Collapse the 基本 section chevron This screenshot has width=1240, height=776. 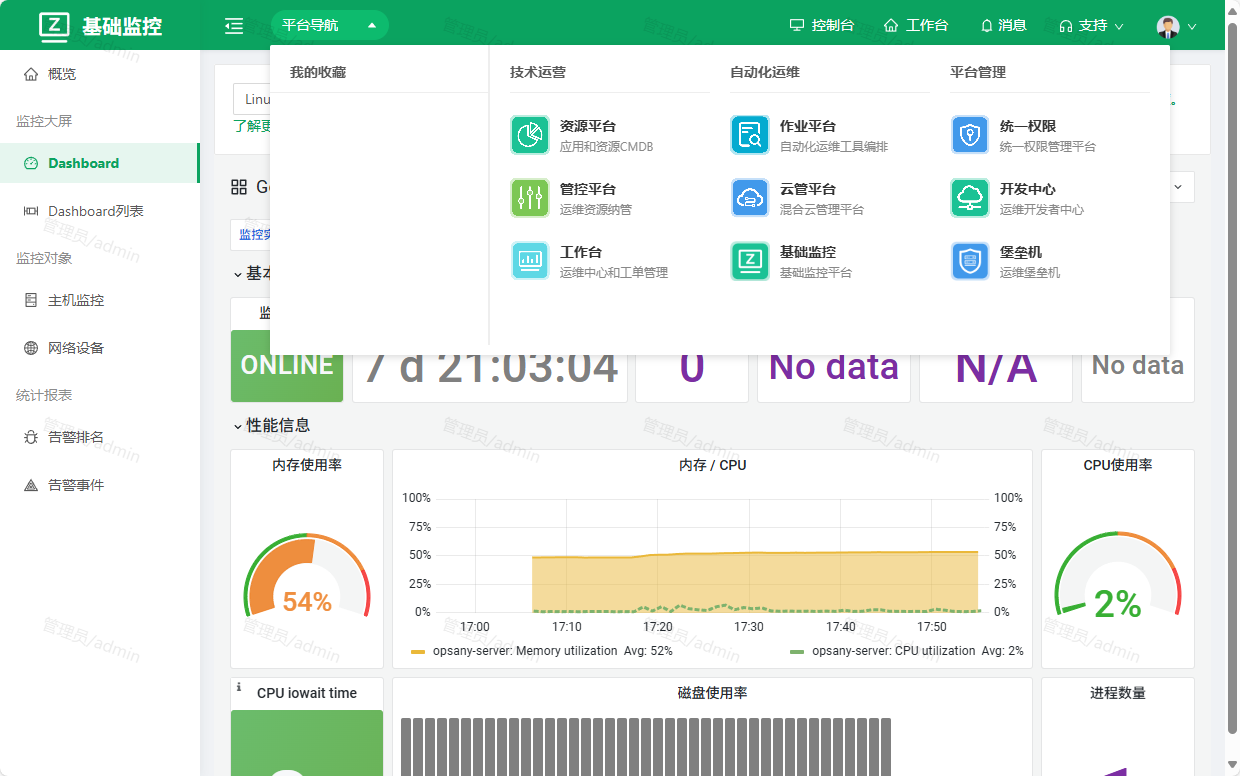click(238, 274)
